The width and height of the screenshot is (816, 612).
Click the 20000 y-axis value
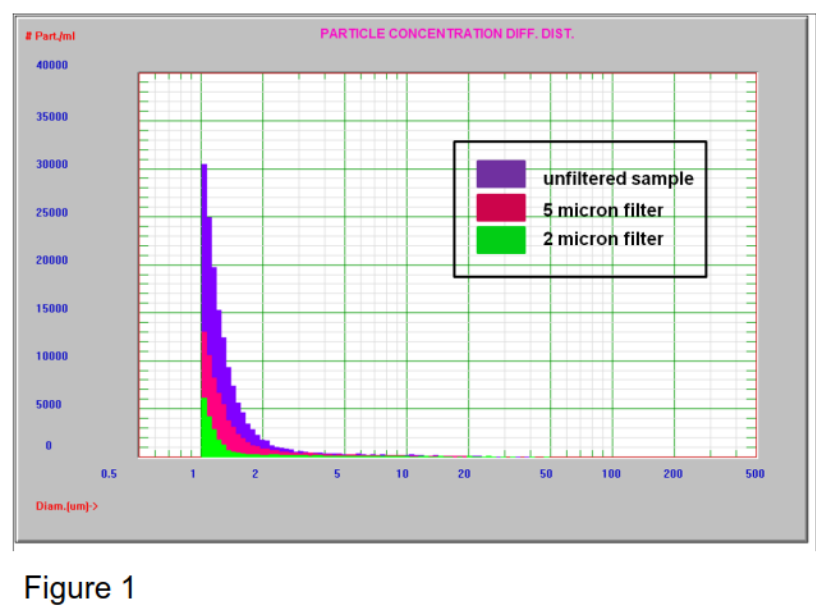click(x=52, y=260)
